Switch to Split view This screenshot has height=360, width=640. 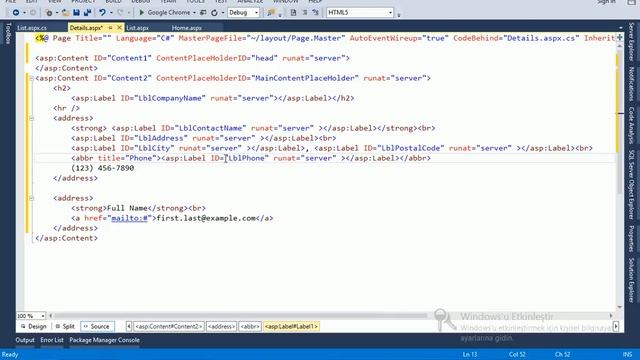65,327
